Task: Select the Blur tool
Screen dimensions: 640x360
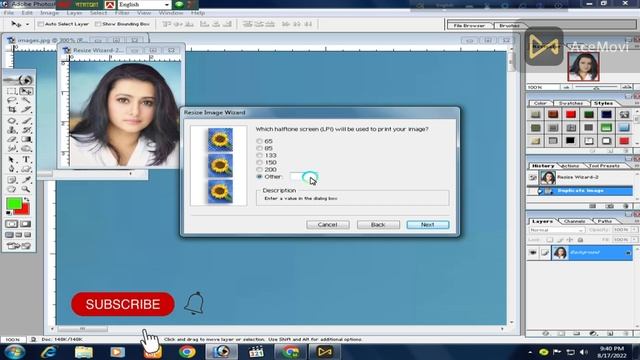Action: (11, 149)
